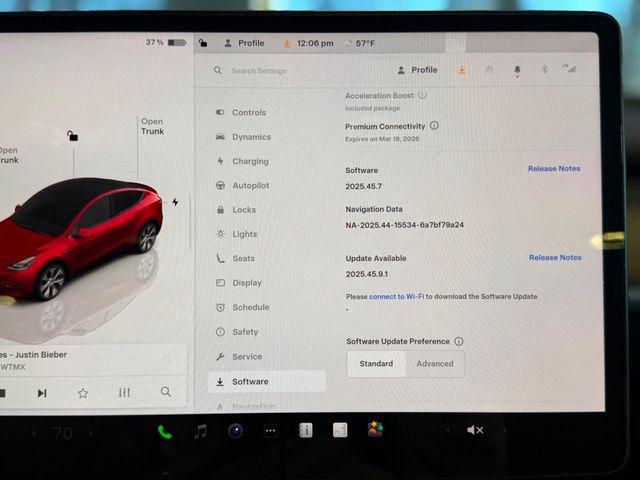This screenshot has width=640, height=480.
Task: Tap the HomeLink garage icon
Action: pyautogui.click(x=489, y=70)
